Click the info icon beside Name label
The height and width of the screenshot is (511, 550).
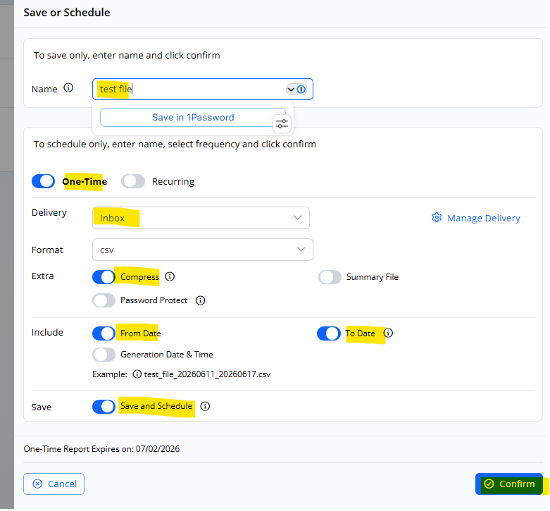(x=68, y=88)
